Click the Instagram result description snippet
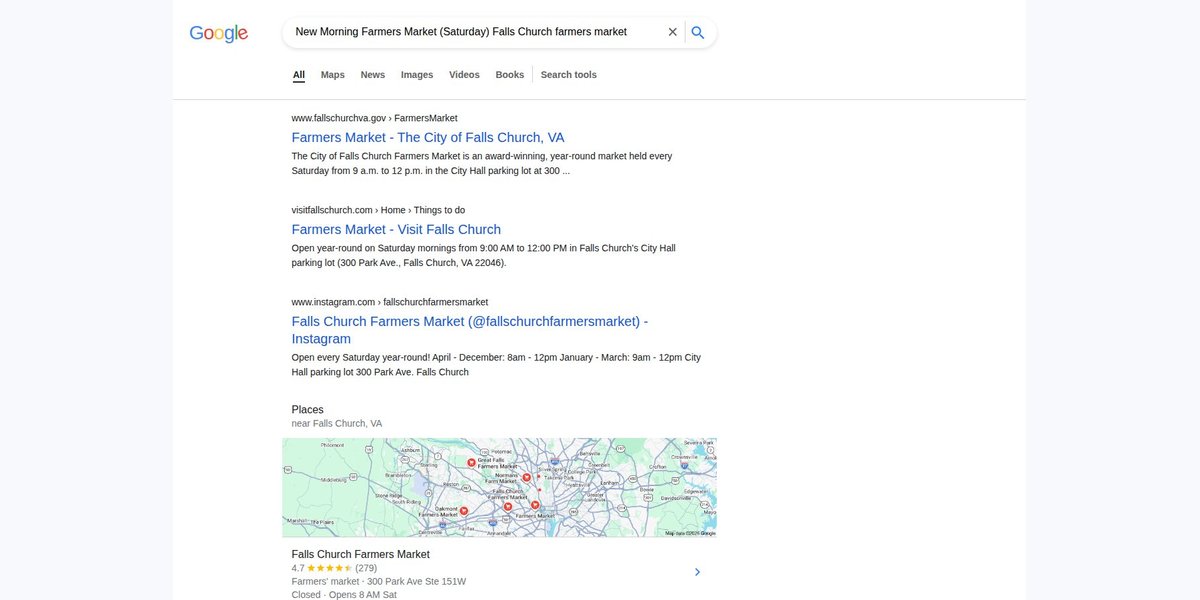 point(496,365)
